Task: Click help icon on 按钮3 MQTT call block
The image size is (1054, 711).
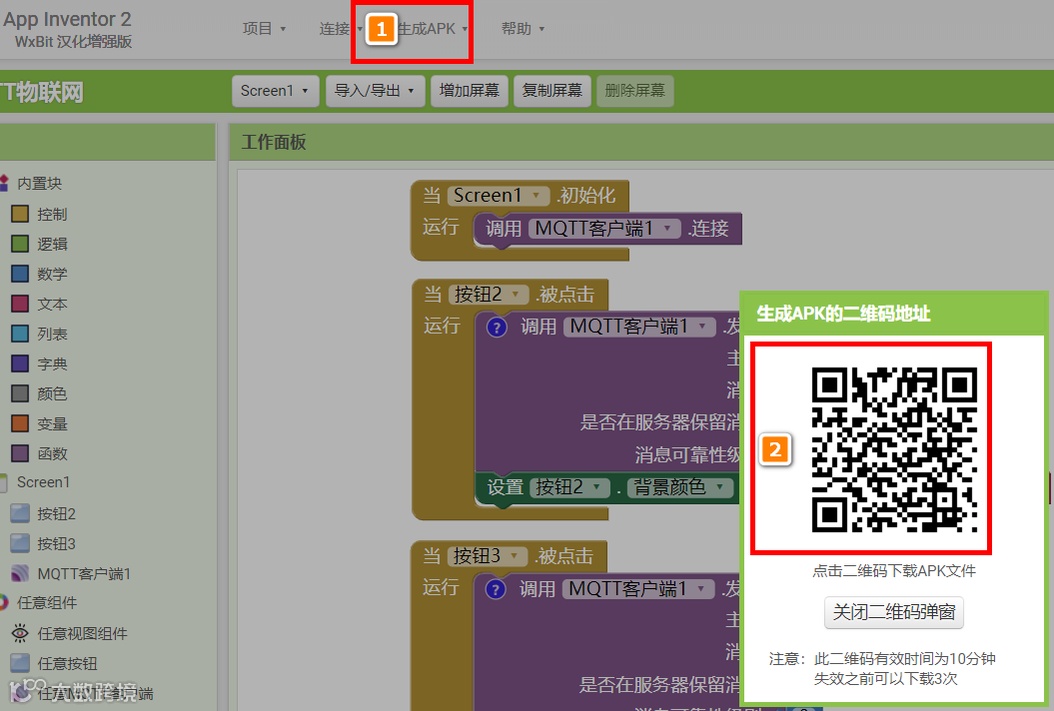Action: click(495, 589)
